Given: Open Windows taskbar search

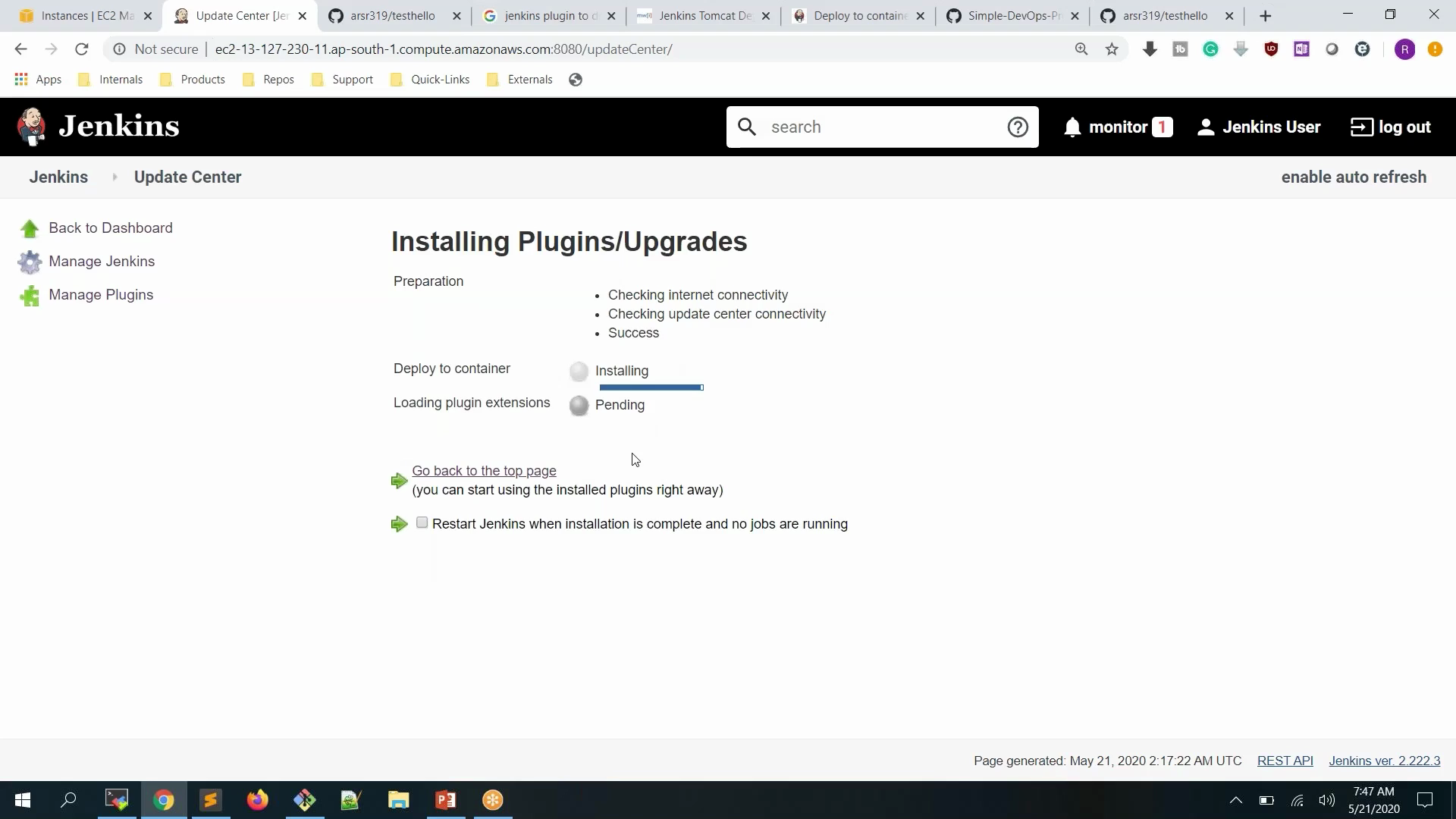Looking at the screenshot, I should click(x=68, y=800).
